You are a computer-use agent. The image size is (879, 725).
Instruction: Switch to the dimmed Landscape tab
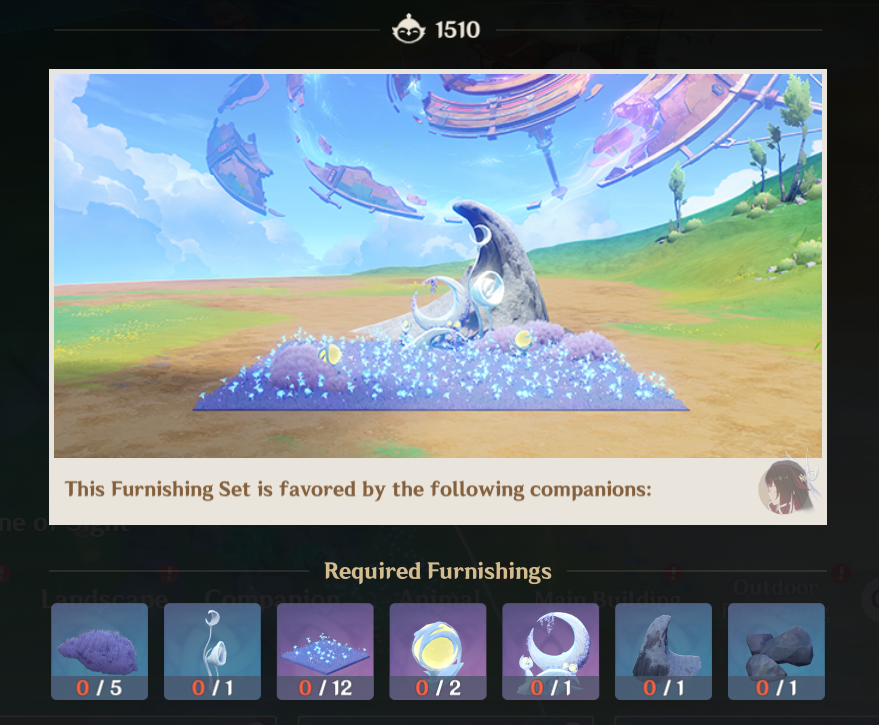104,598
